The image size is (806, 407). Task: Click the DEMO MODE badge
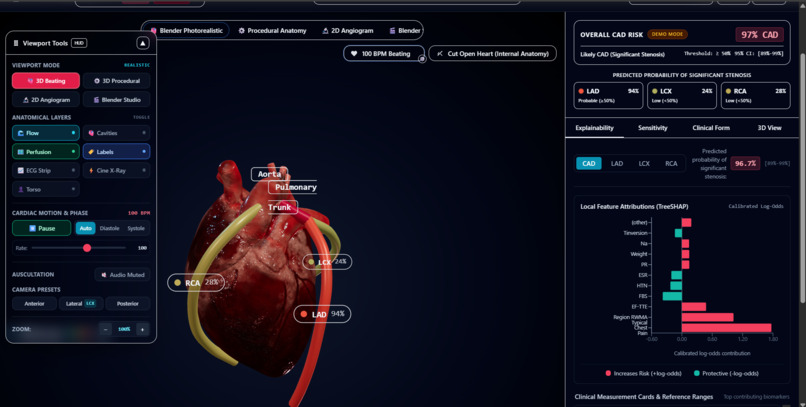click(x=667, y=34)
